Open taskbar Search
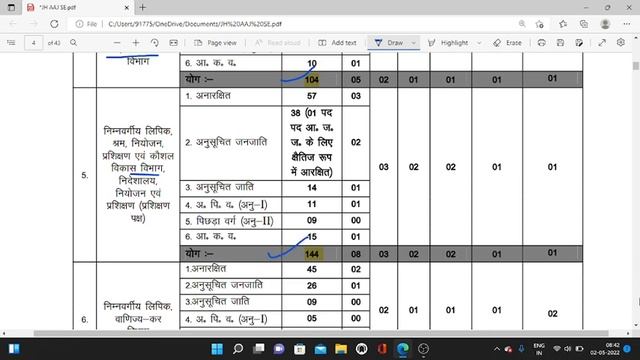640x360 pixels. point(238,349)
